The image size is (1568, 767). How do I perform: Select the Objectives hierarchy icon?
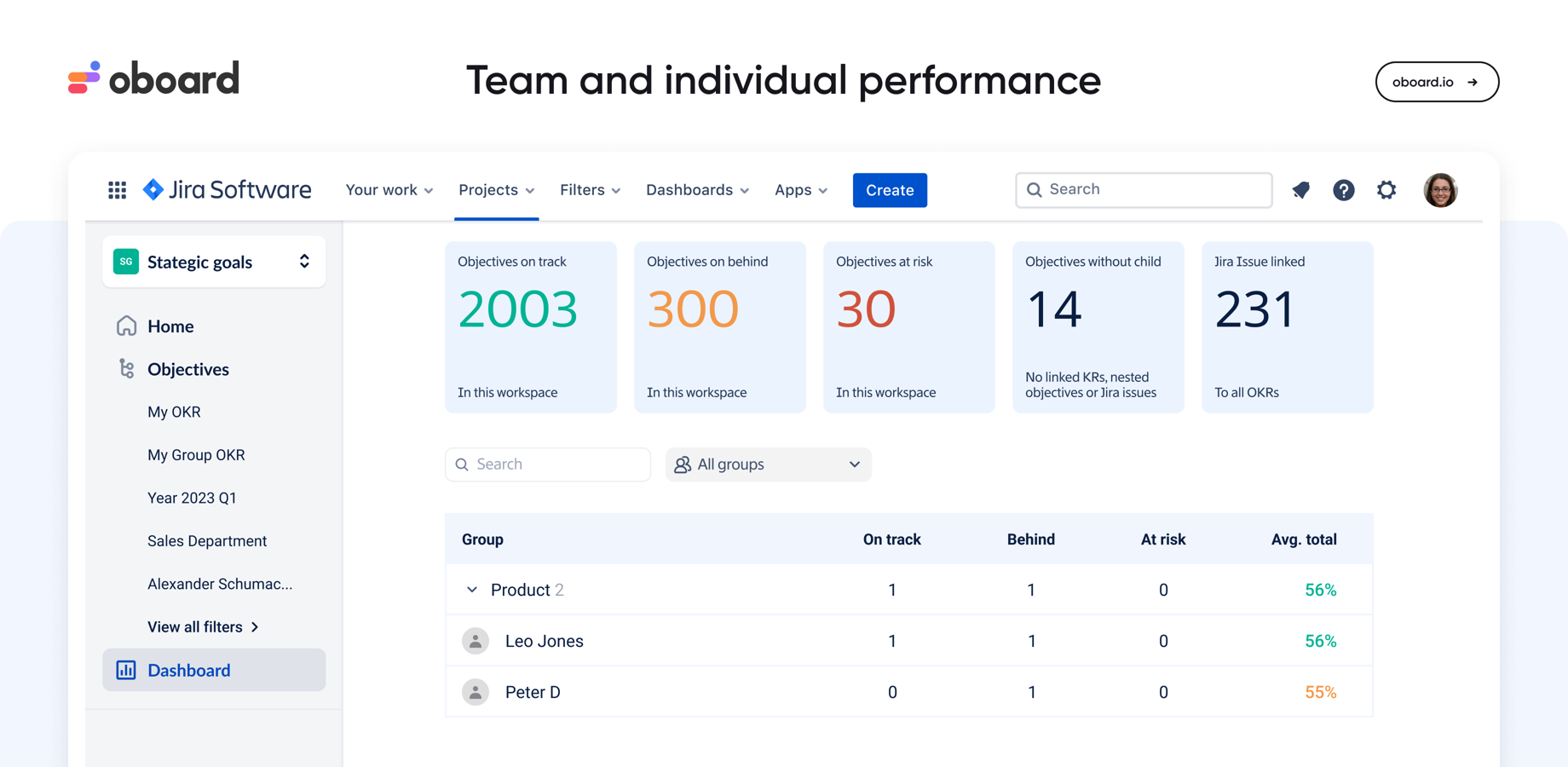(x=126, y=369)
